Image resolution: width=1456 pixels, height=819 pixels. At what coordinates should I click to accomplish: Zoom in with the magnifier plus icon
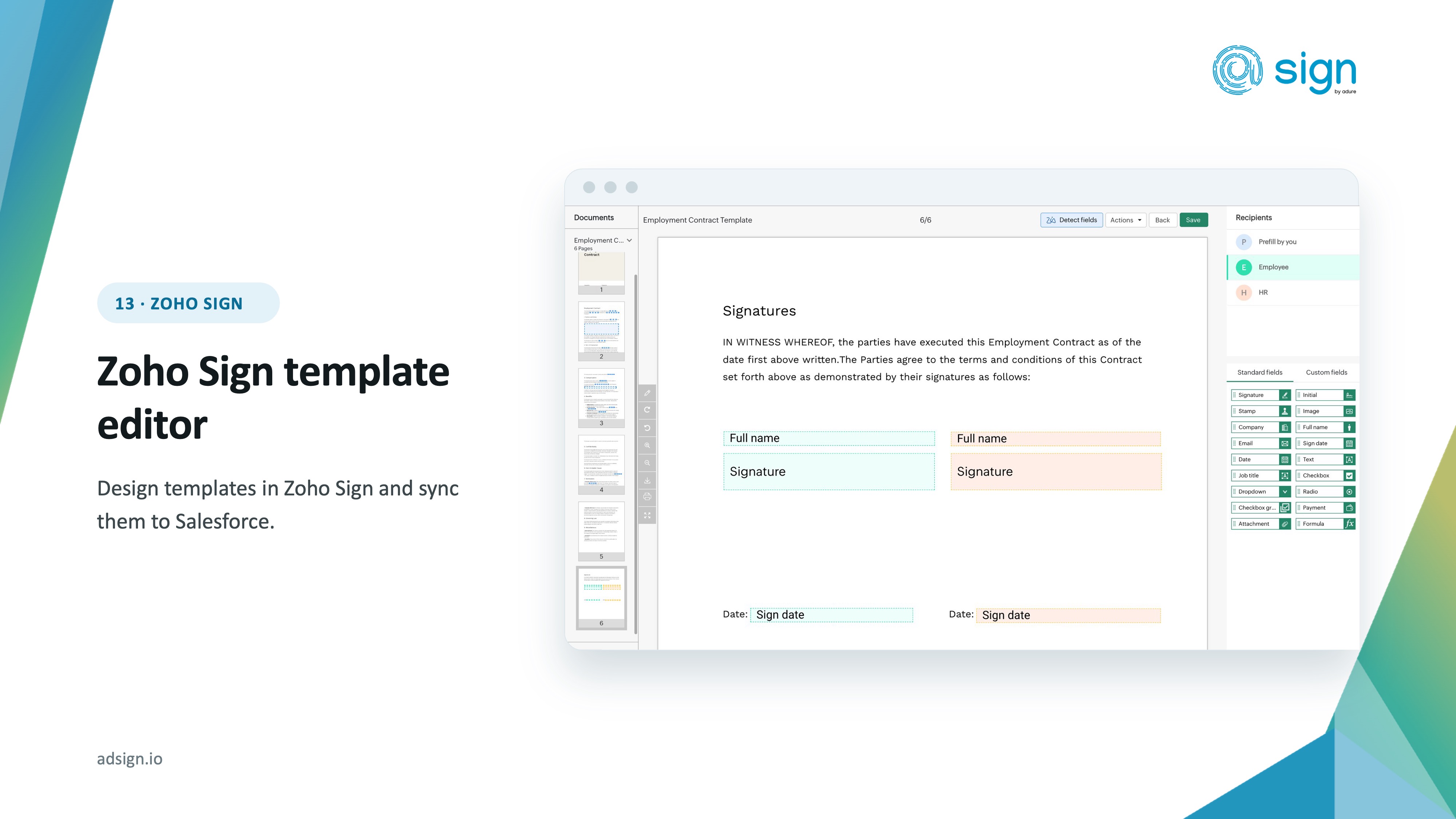(647, 446)
